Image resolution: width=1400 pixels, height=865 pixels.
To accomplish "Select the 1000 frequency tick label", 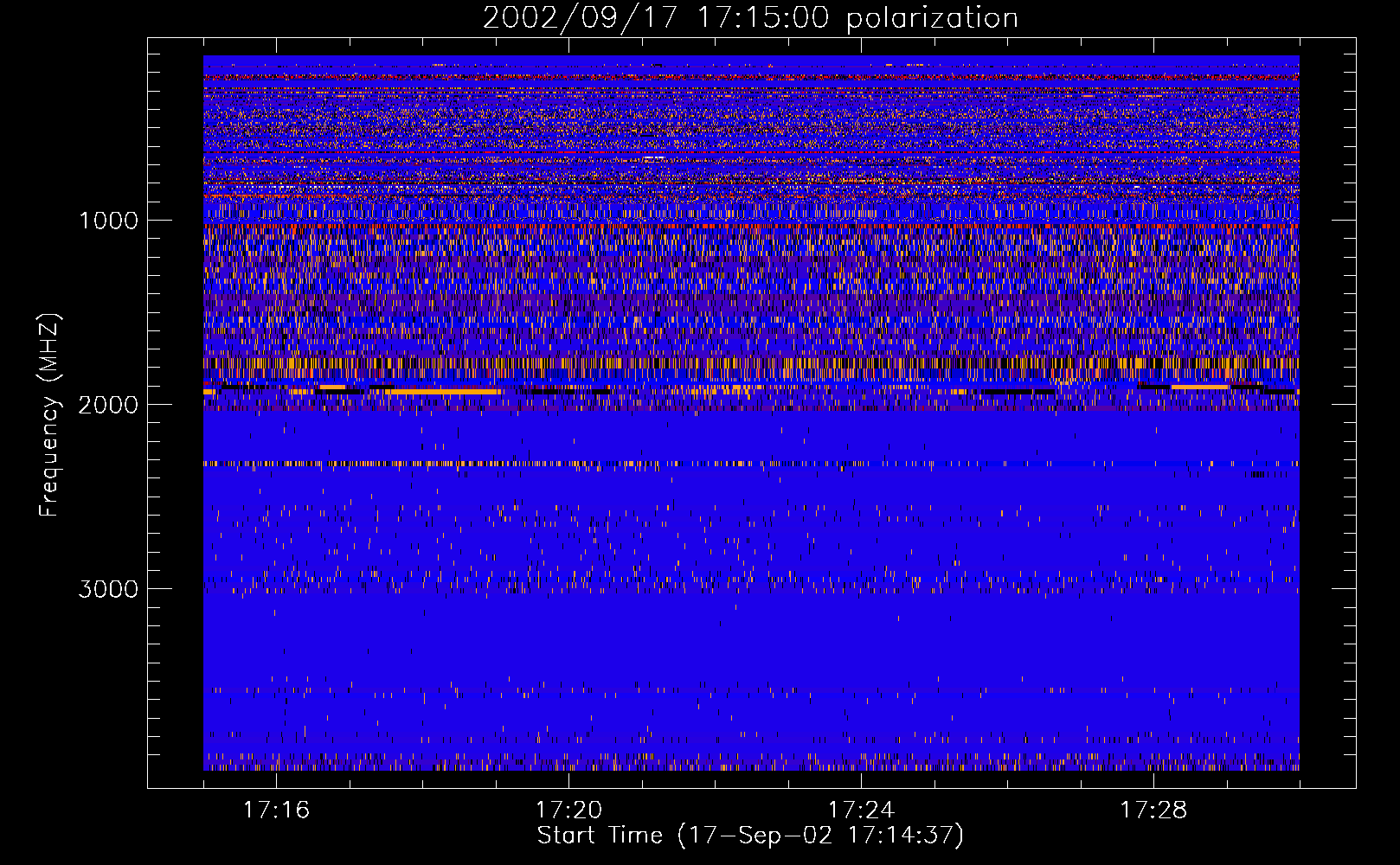I will (108, 221).
